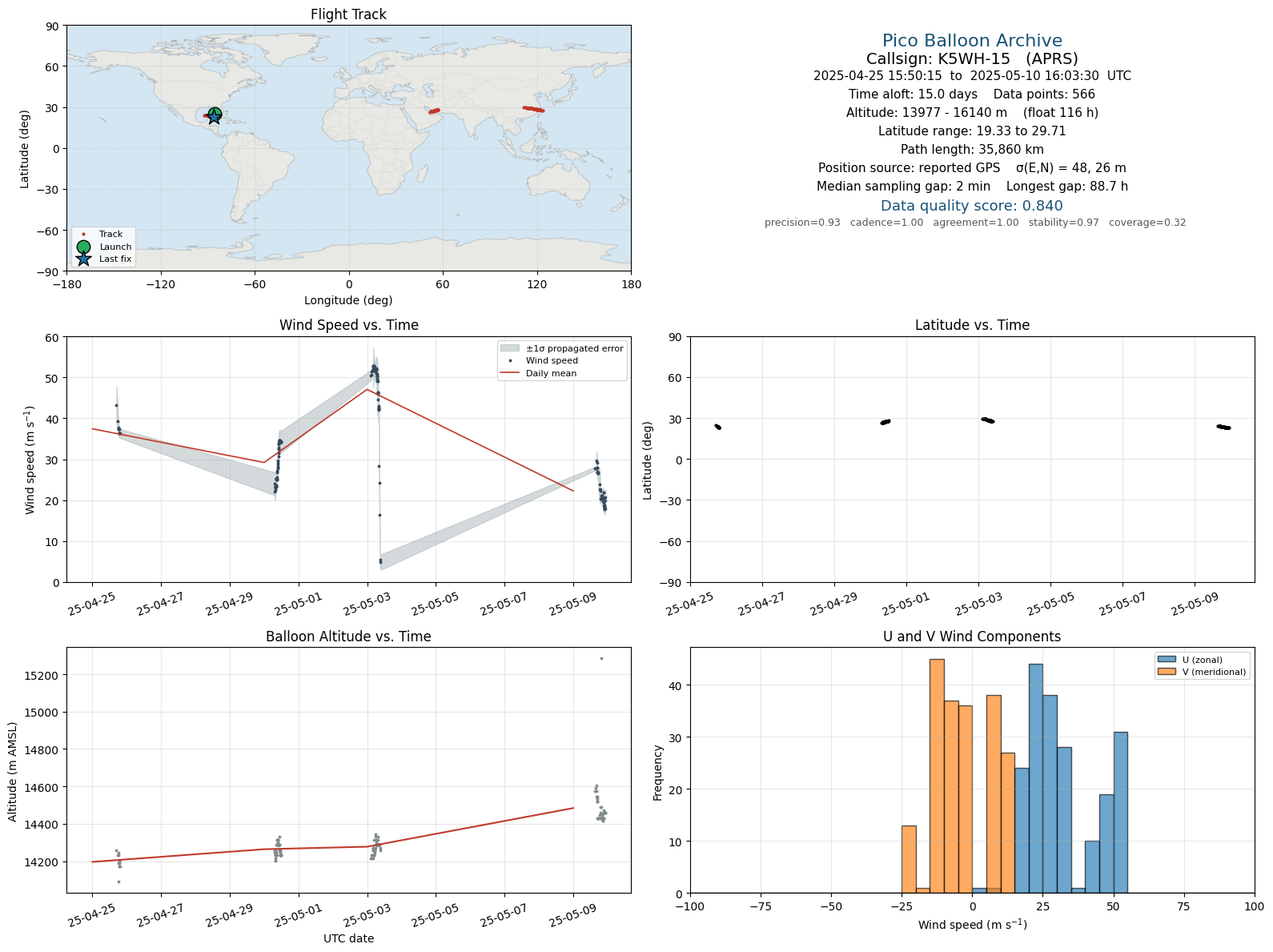Click the "Path length: 35,860 km" line
1273x952 pixels.
click(972, 150)
